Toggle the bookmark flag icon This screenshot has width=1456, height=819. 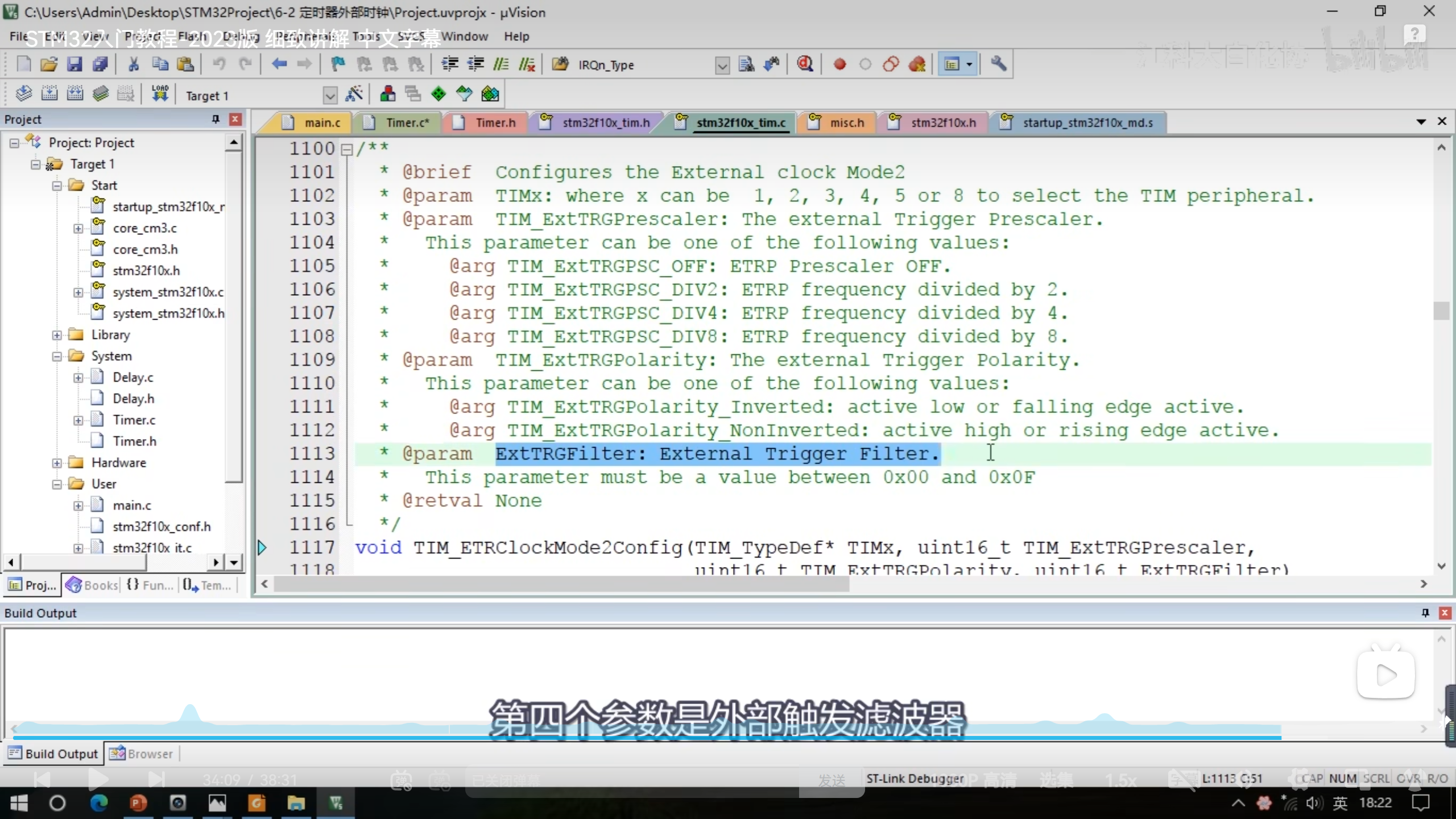click(x=338, y=64)
